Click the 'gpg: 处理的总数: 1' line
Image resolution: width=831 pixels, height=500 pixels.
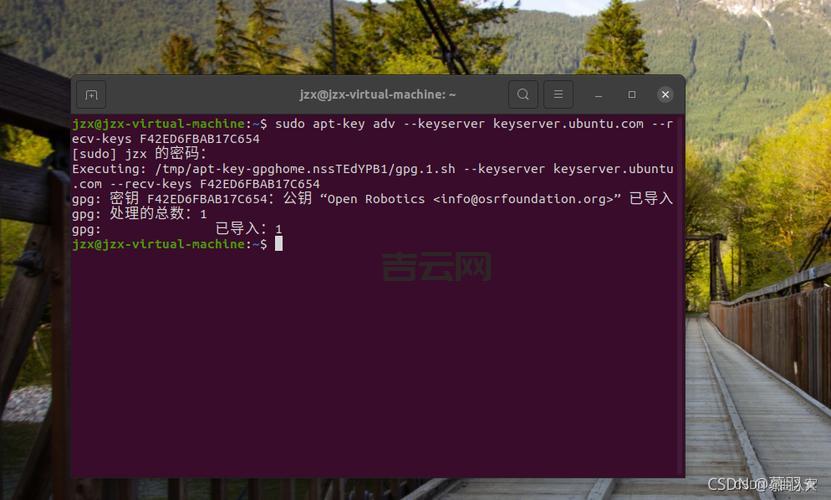(139, 214)
